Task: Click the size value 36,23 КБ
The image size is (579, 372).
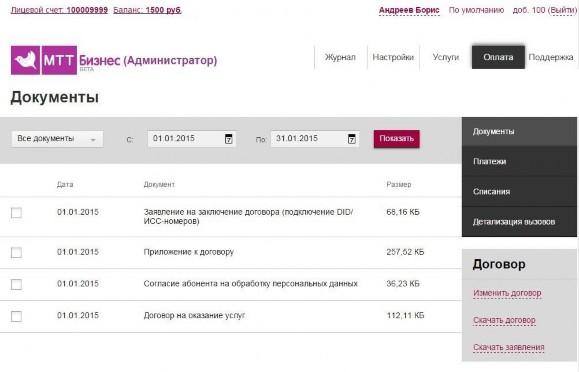Action: [x=403, y=284]
